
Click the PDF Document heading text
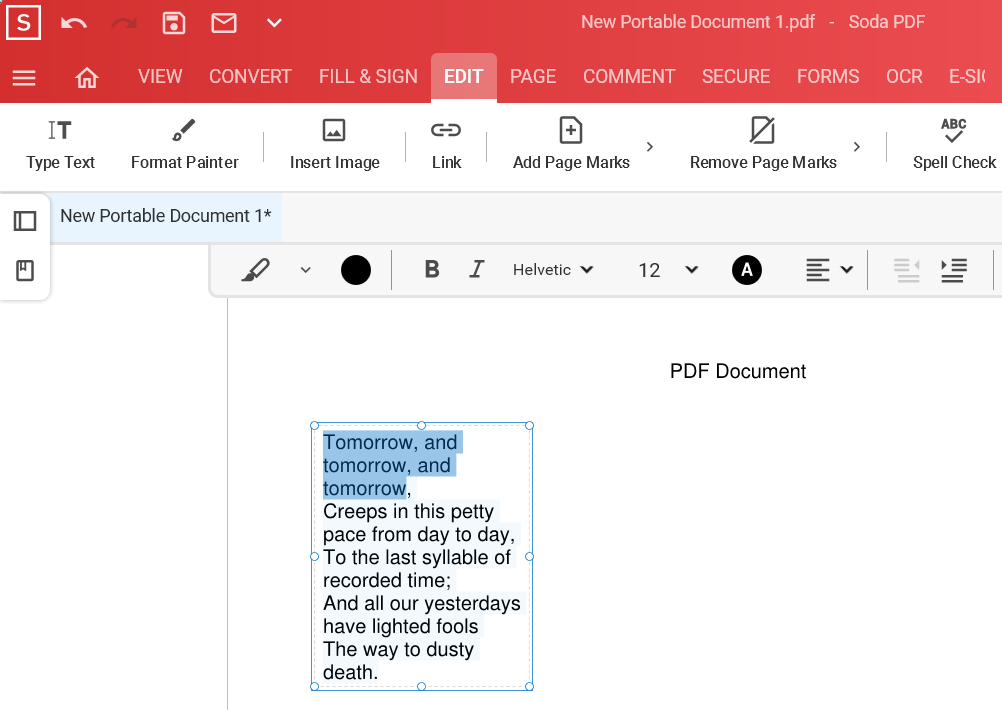tap(737, 371)
